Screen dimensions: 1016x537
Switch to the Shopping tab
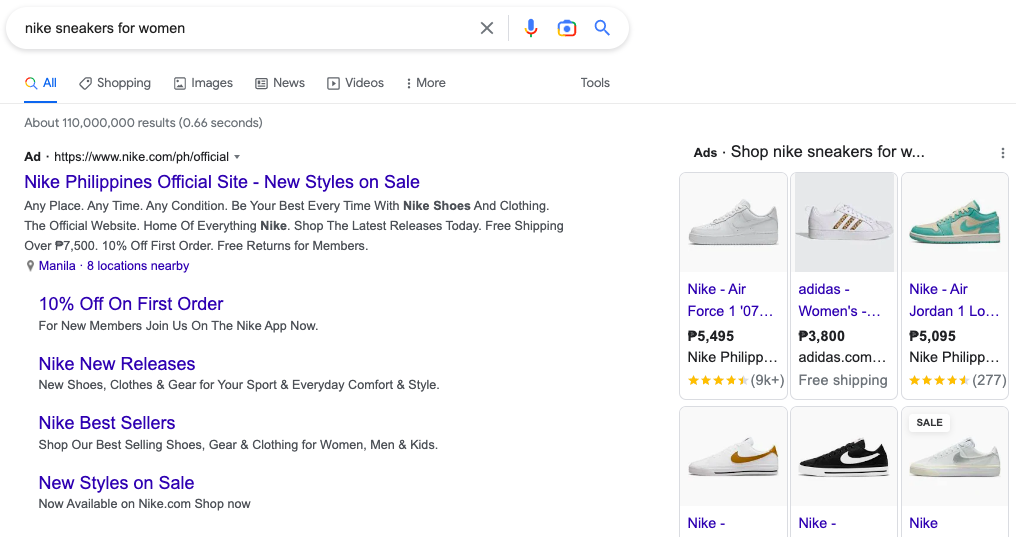[115, 83]
